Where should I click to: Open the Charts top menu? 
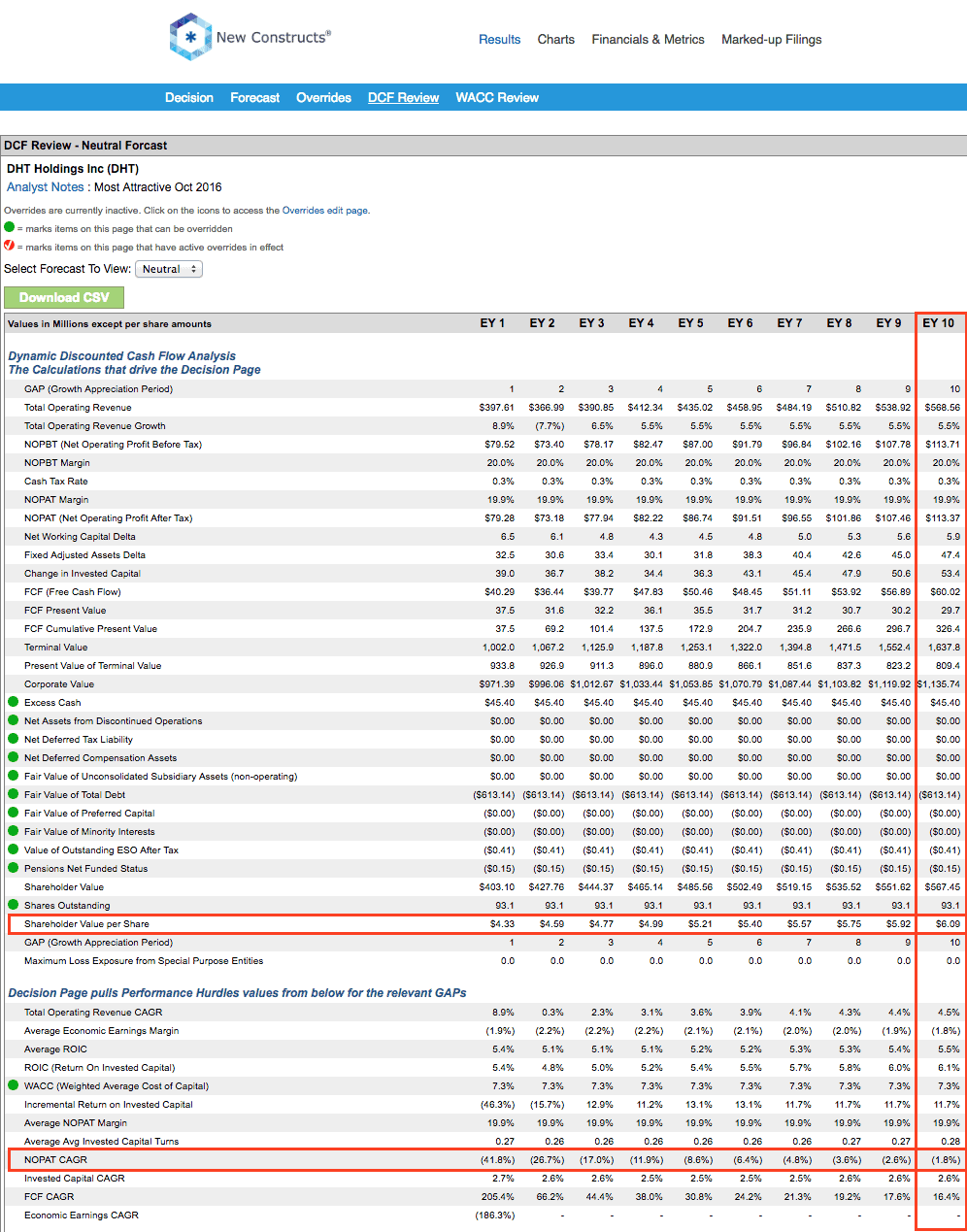click(556, 40)
